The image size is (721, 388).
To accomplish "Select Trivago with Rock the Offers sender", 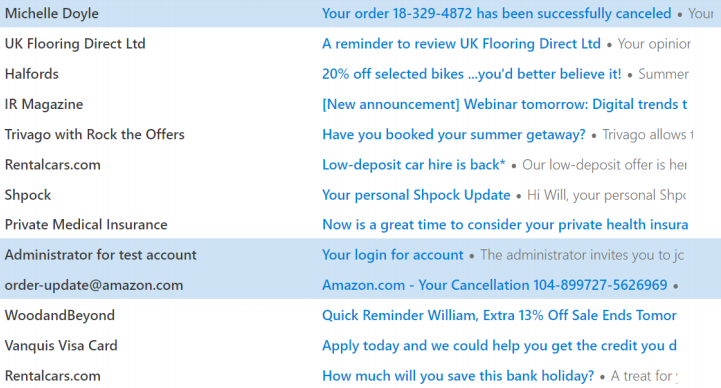I will tap(94, 135).
